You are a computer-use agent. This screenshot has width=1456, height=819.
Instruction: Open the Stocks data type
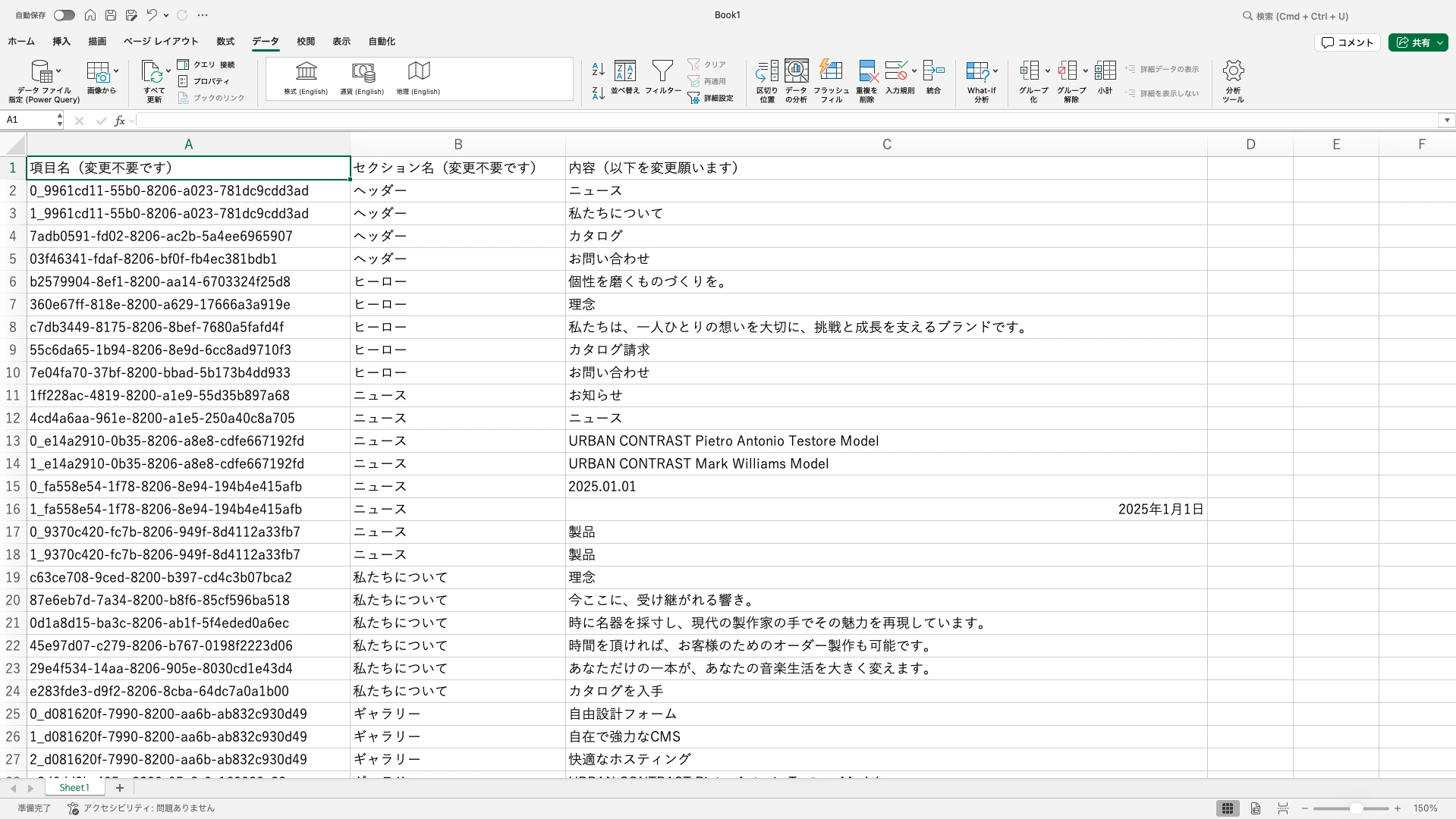click(x=306, y=72)
